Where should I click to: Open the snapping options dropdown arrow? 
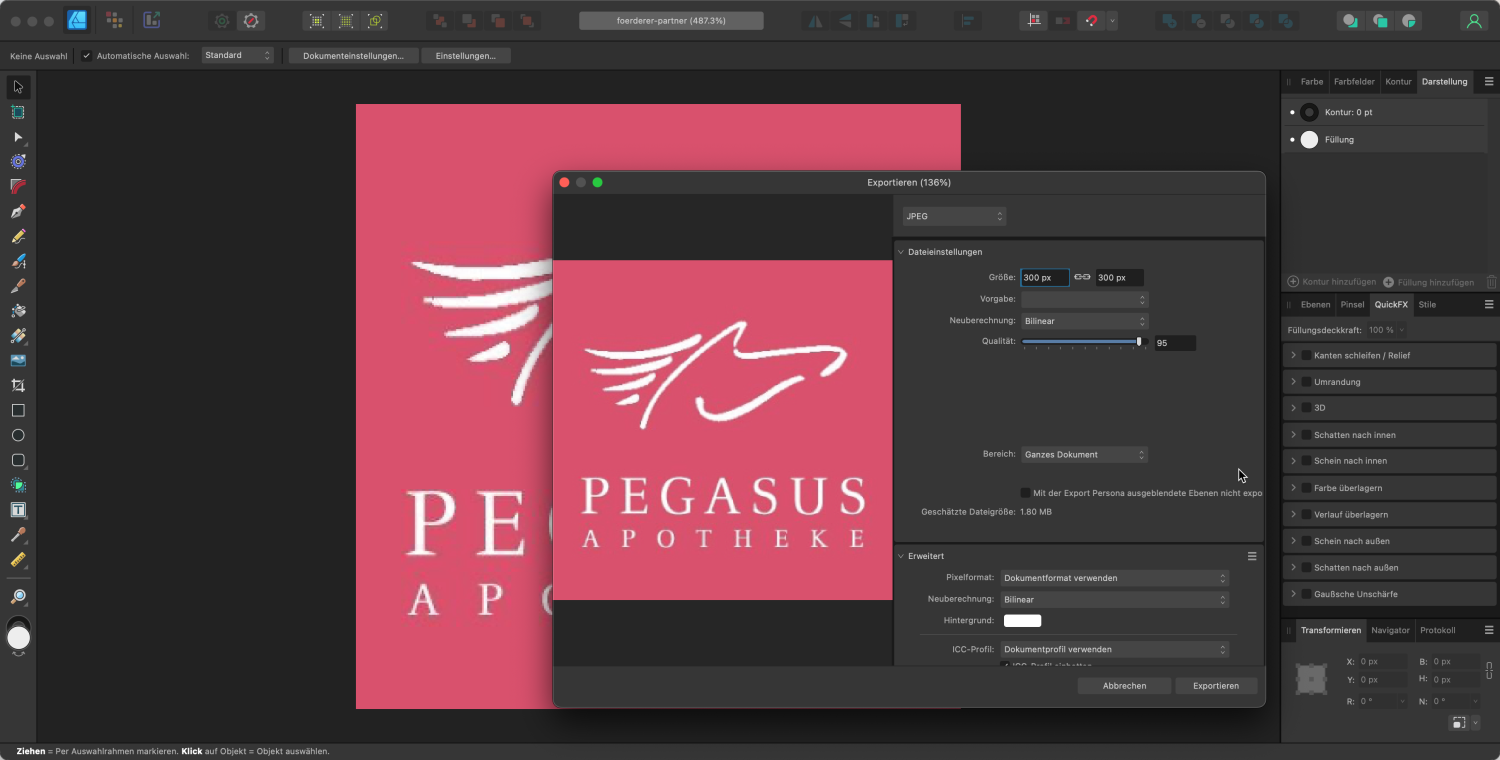click(1112, 20)
